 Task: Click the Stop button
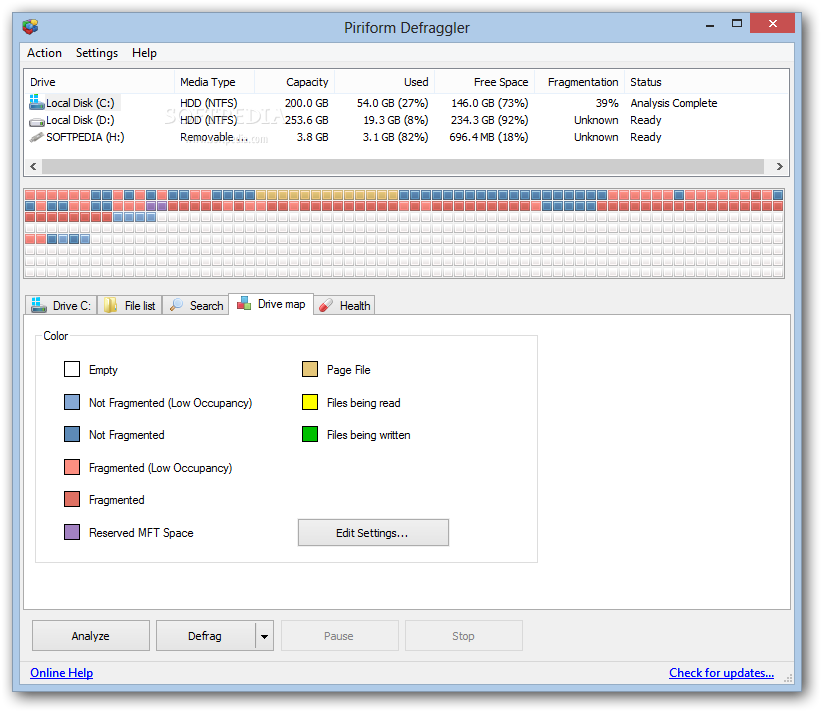pyautogui.click(x=463, y=636)
